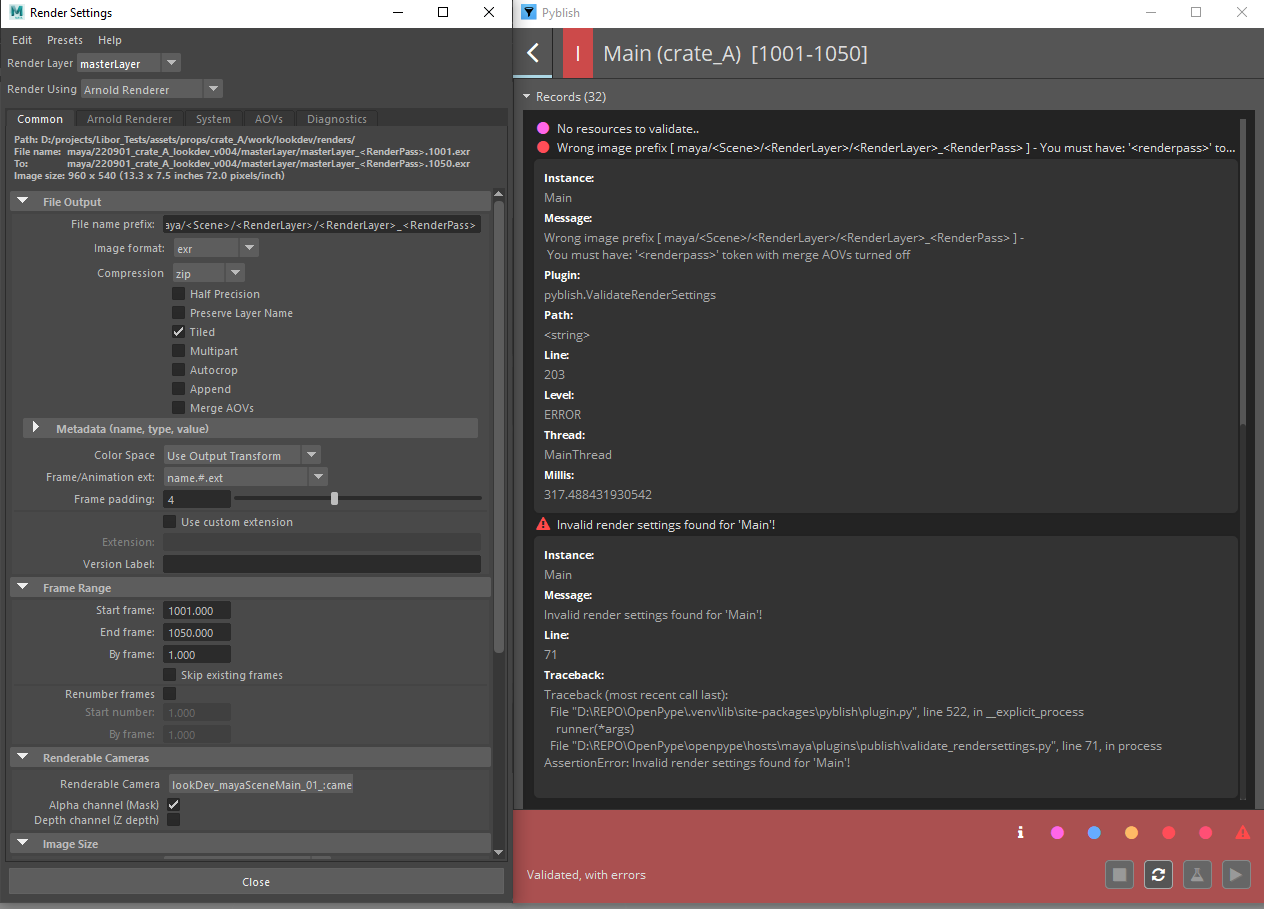Open the Presets menu
Image resolution: width=1264 pixels, height=909 pixels.
click(x=65, y=40)
